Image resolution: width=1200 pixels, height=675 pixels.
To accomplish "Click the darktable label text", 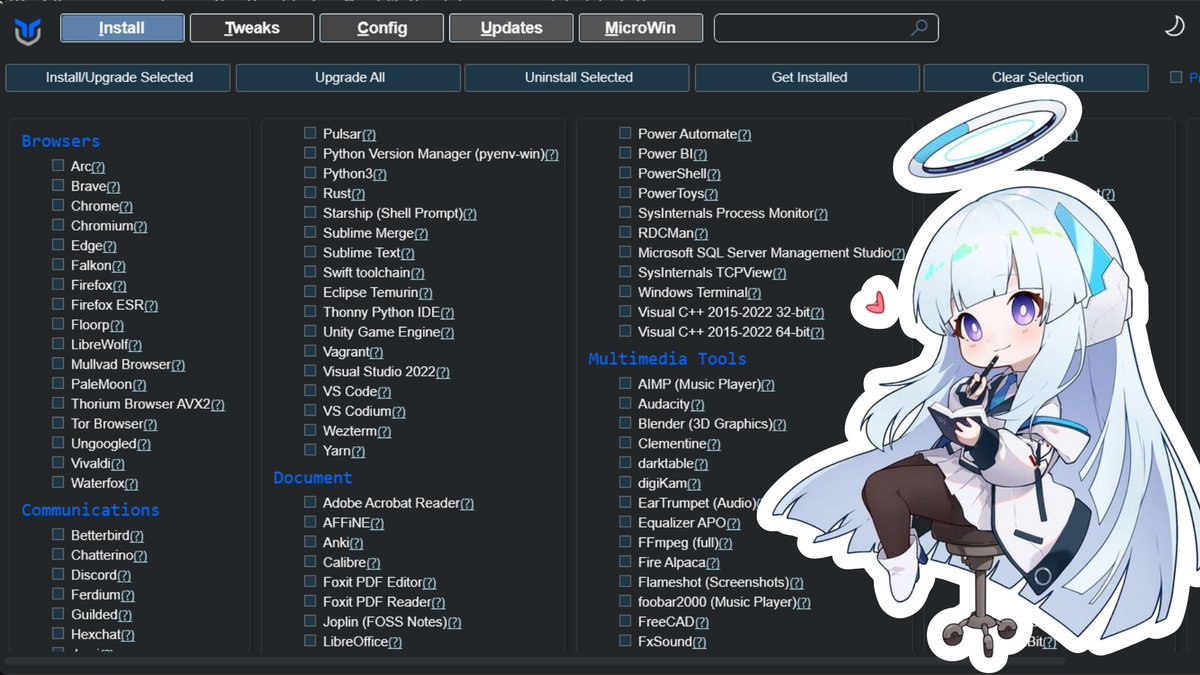I will (666, 463).
